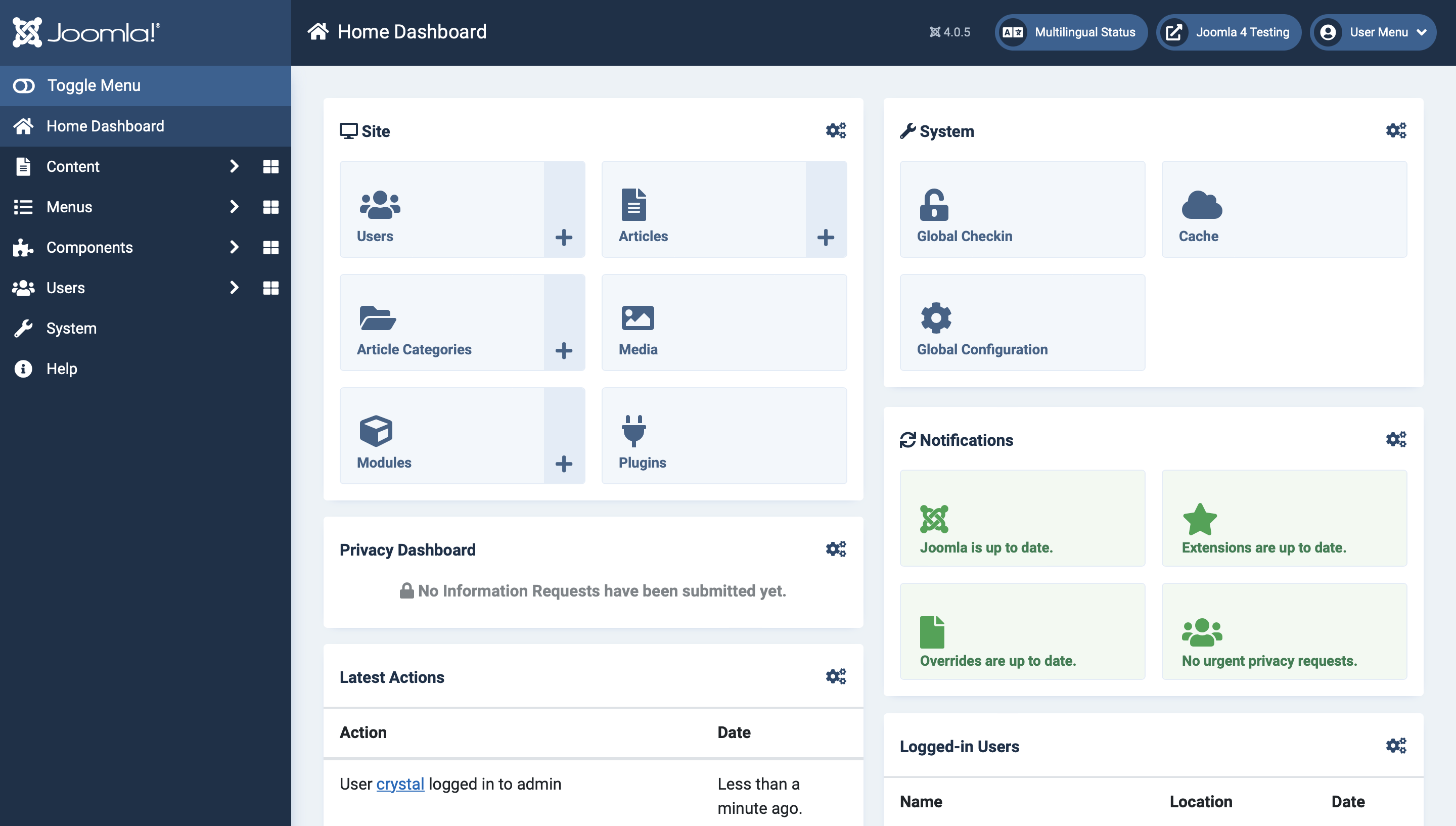The height and width of the screenshot is (826, 1456).
Task: Select the System menu item
Action: 72,327
